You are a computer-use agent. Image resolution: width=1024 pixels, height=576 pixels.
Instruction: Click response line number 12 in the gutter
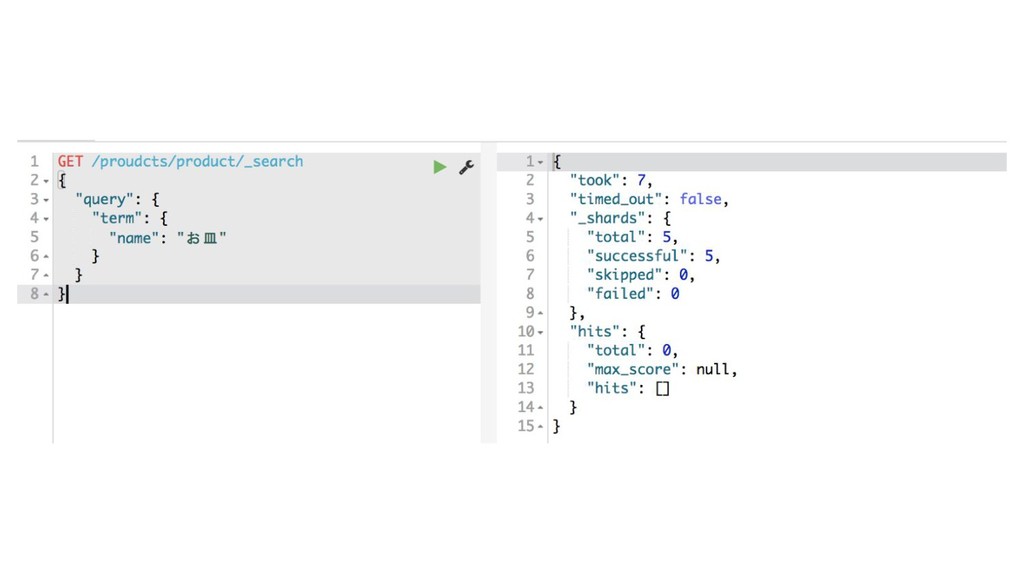(x=526, y=370)
